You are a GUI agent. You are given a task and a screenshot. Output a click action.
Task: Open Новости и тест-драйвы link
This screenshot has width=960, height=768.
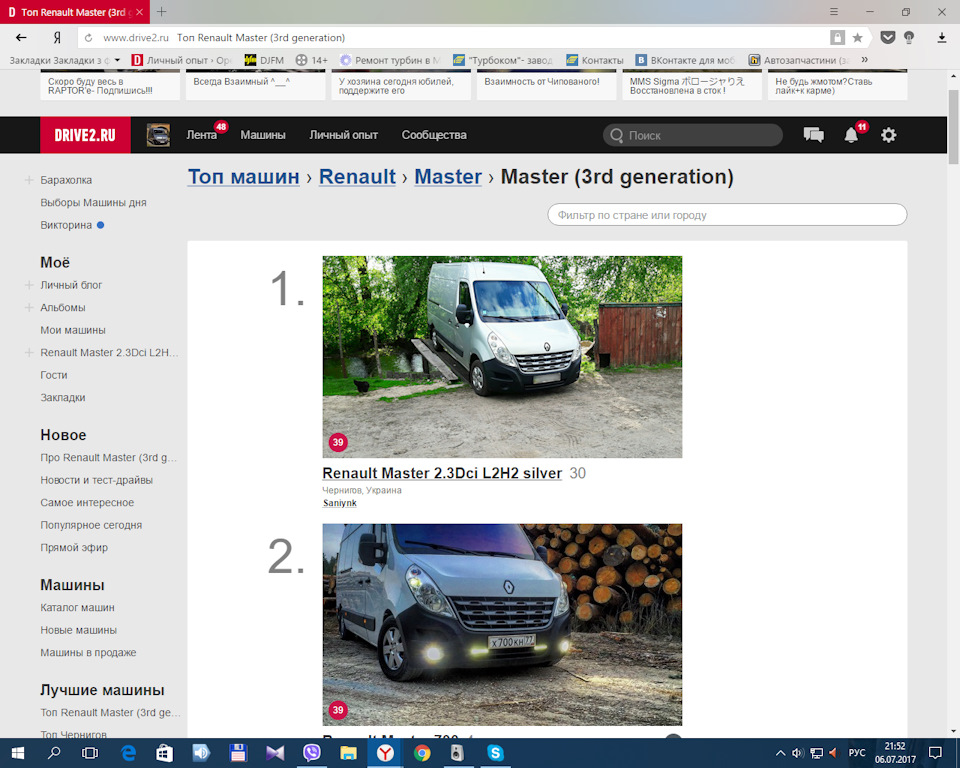pos(97,480)
